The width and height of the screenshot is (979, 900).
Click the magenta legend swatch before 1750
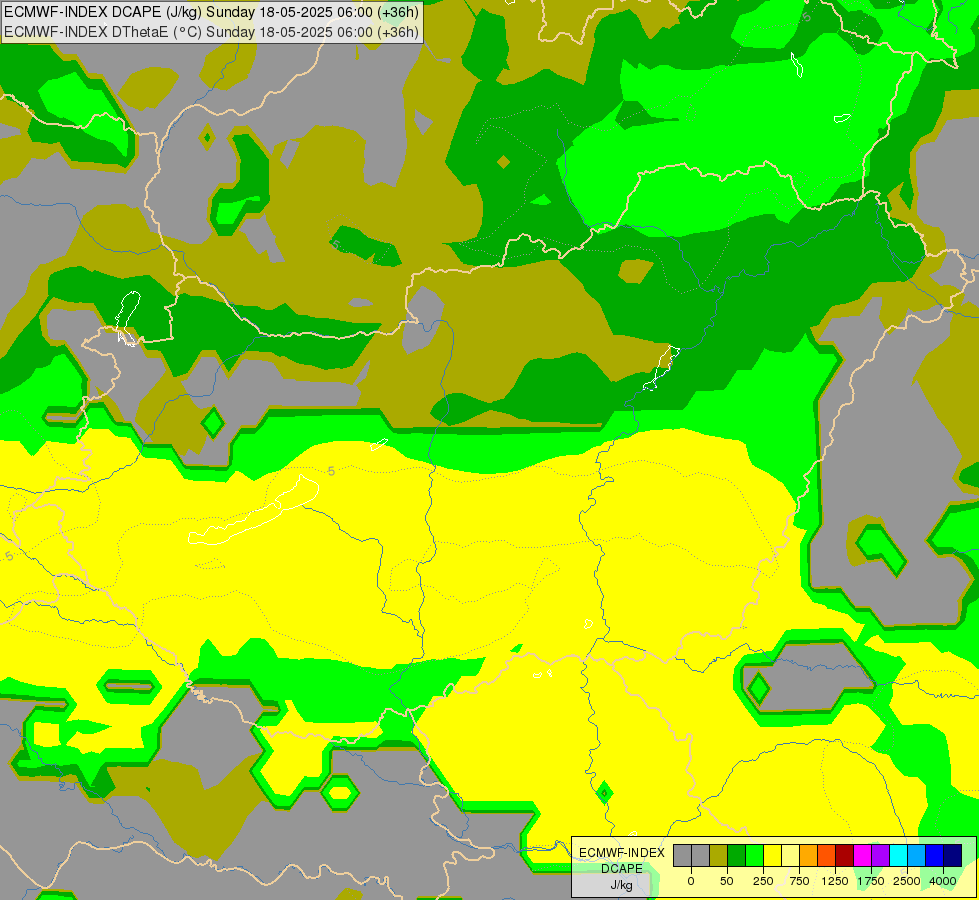click(863, 856)
